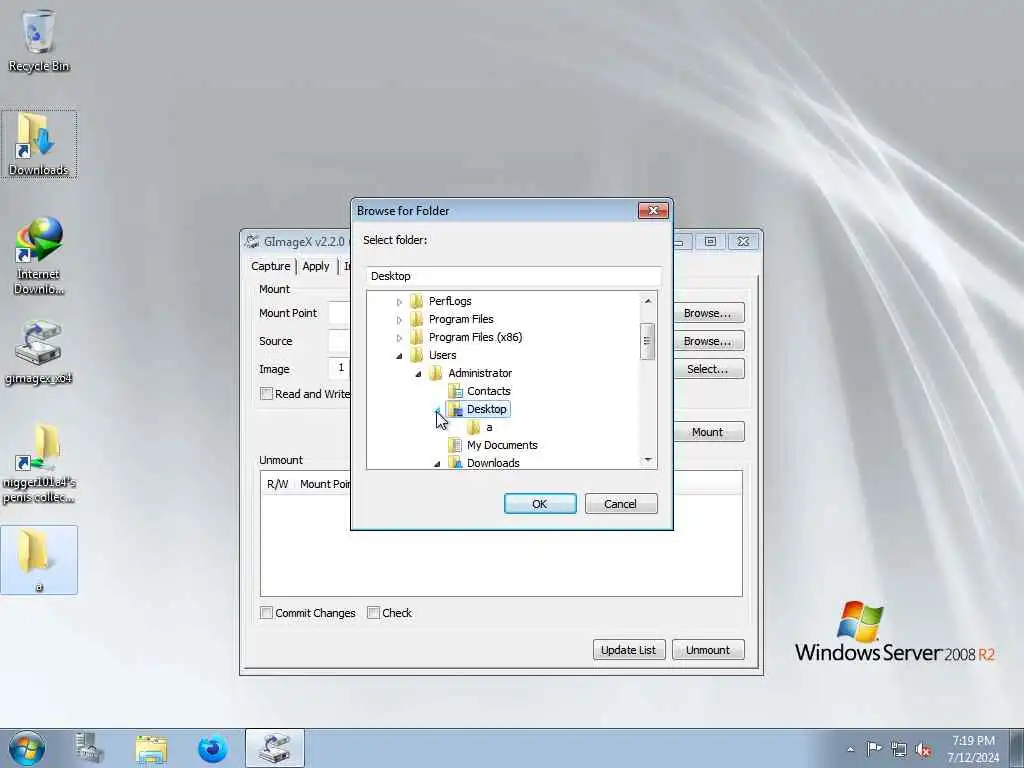Switch to the Apply tab in GImageX
The image size is (1024, 768).
click(316, 266)
